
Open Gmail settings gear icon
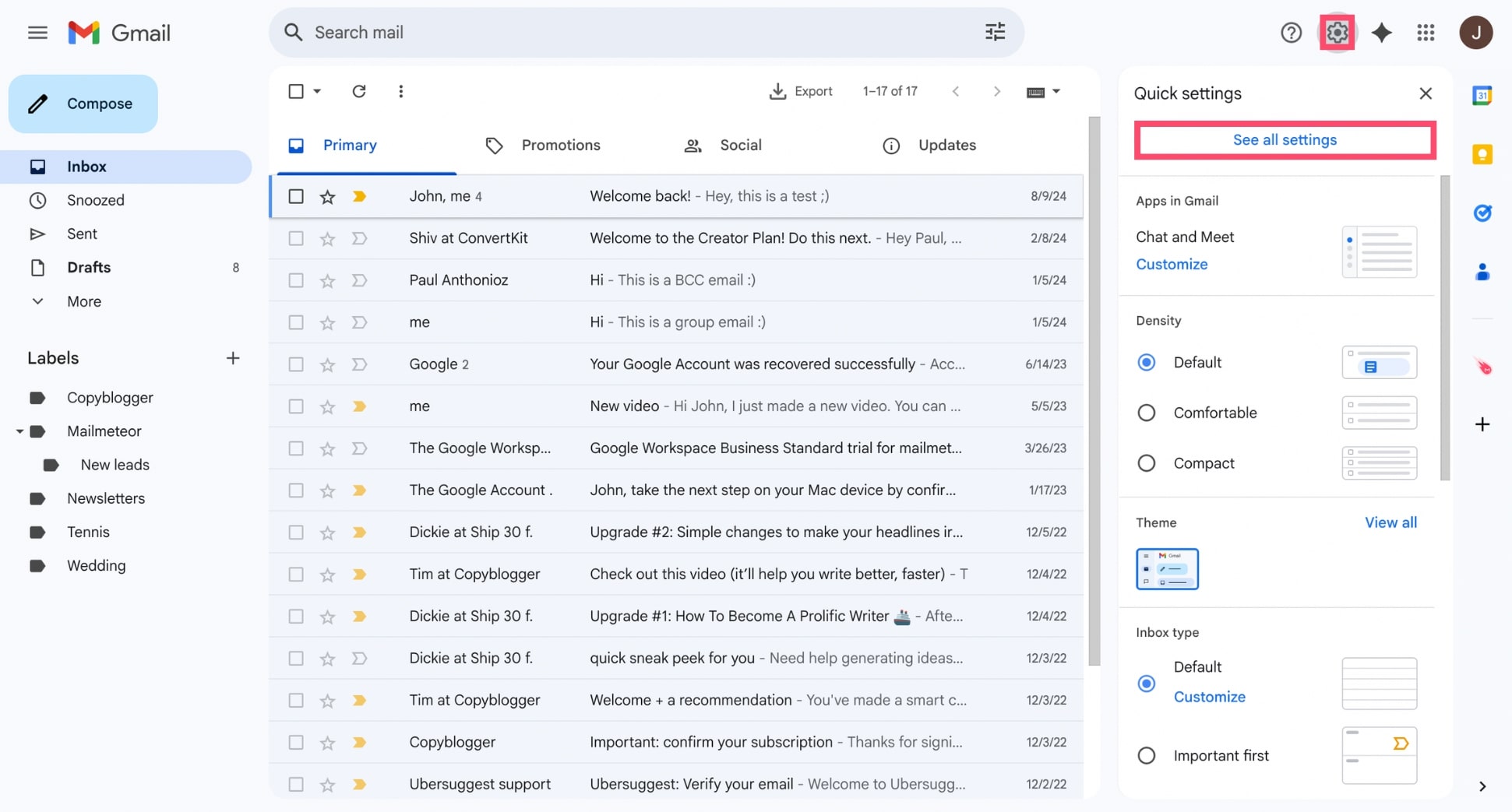[x=1338, y=33]
